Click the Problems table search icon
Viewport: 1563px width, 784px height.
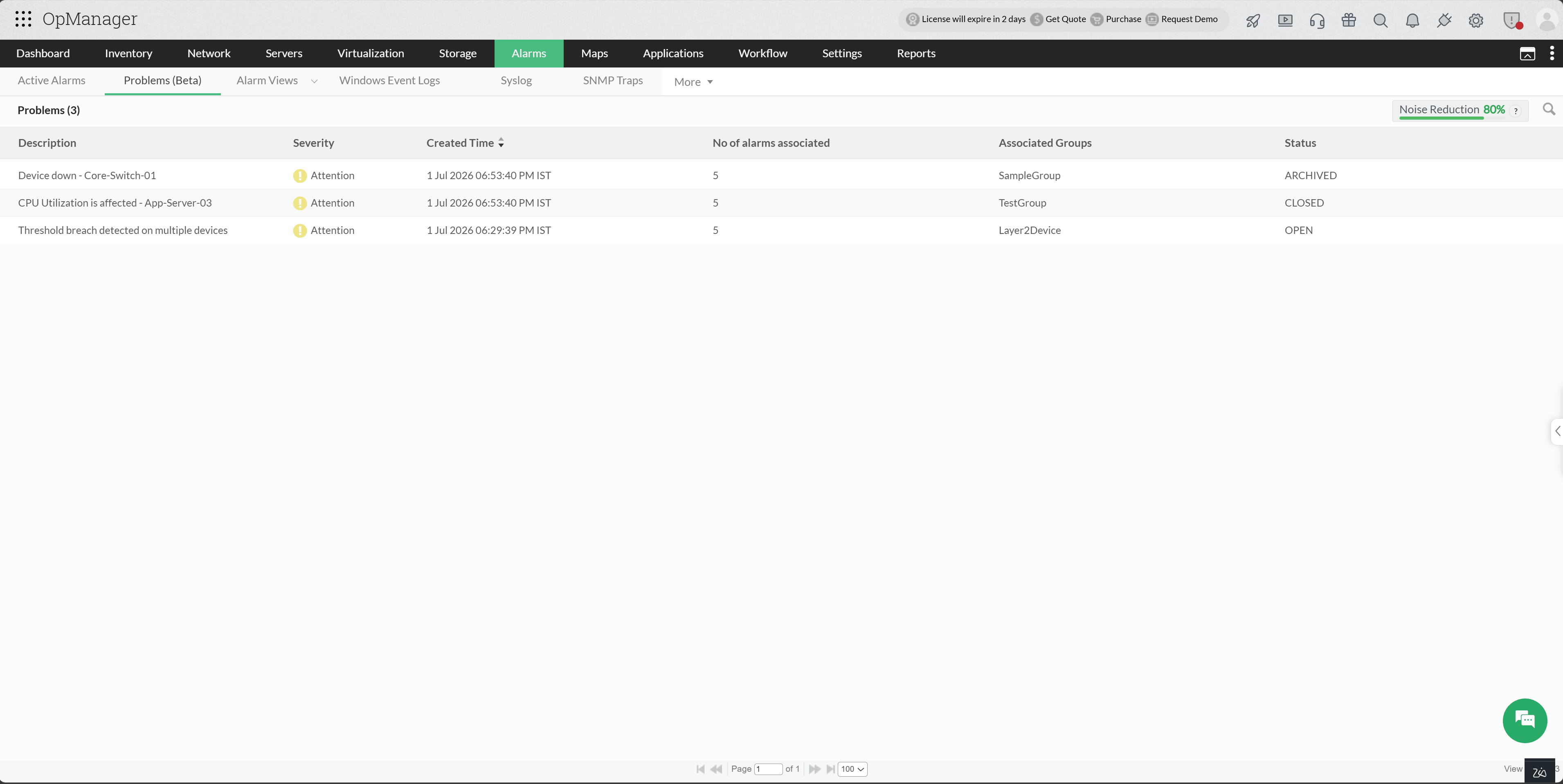pyautogui.click(x=1549, y=109)
